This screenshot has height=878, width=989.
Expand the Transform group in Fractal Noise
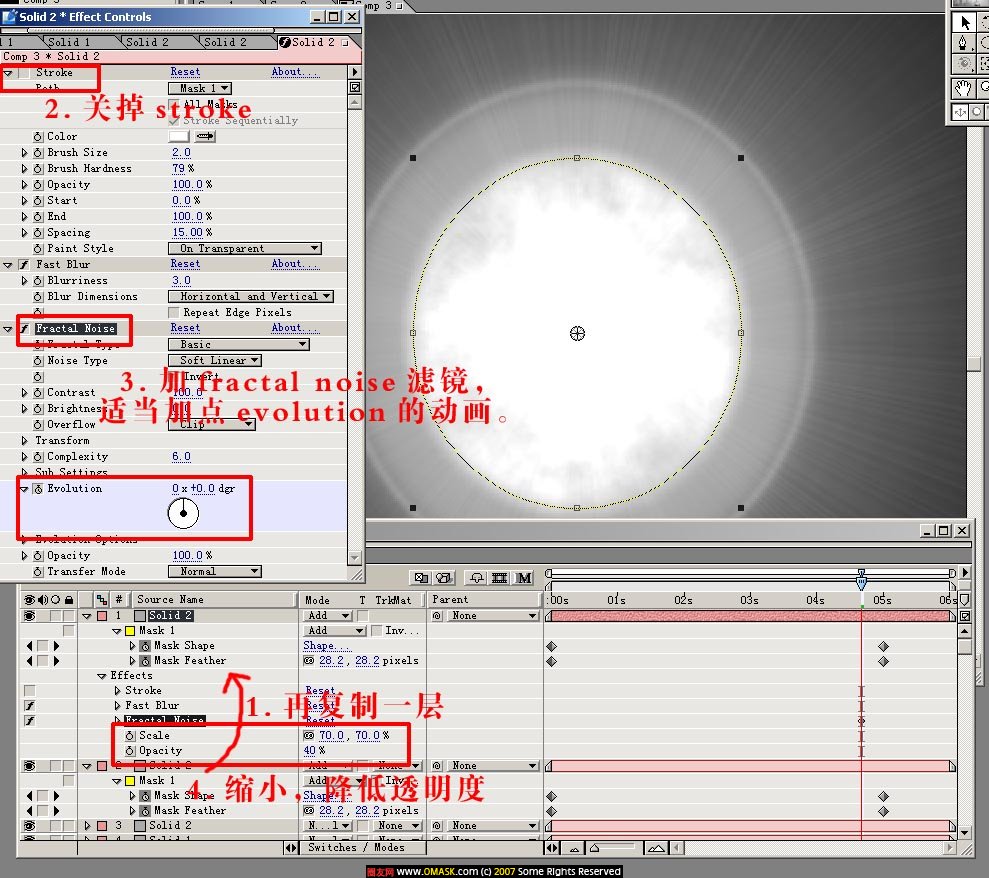[x=24, y=441]
